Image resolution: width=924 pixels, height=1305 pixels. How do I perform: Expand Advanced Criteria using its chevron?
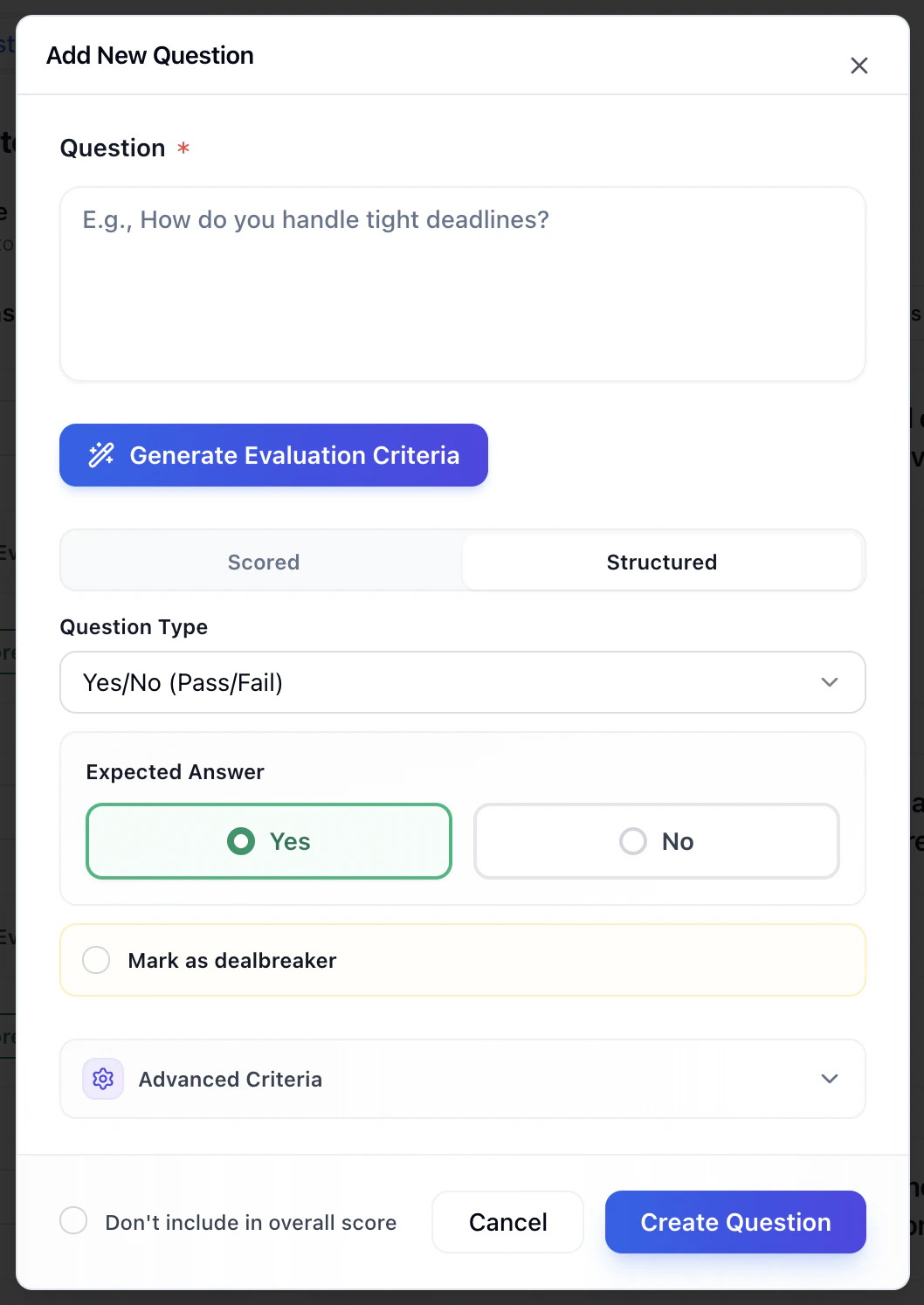click(829, 1079)
